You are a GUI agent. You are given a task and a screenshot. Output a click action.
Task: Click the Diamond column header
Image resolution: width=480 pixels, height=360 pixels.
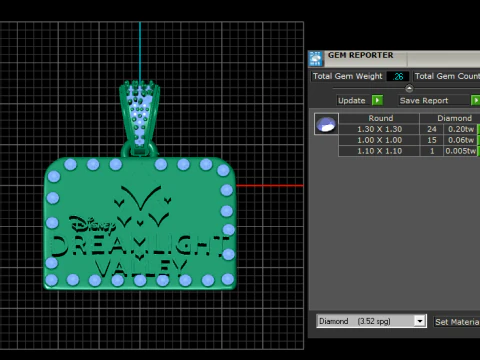(x=450, y=118)
